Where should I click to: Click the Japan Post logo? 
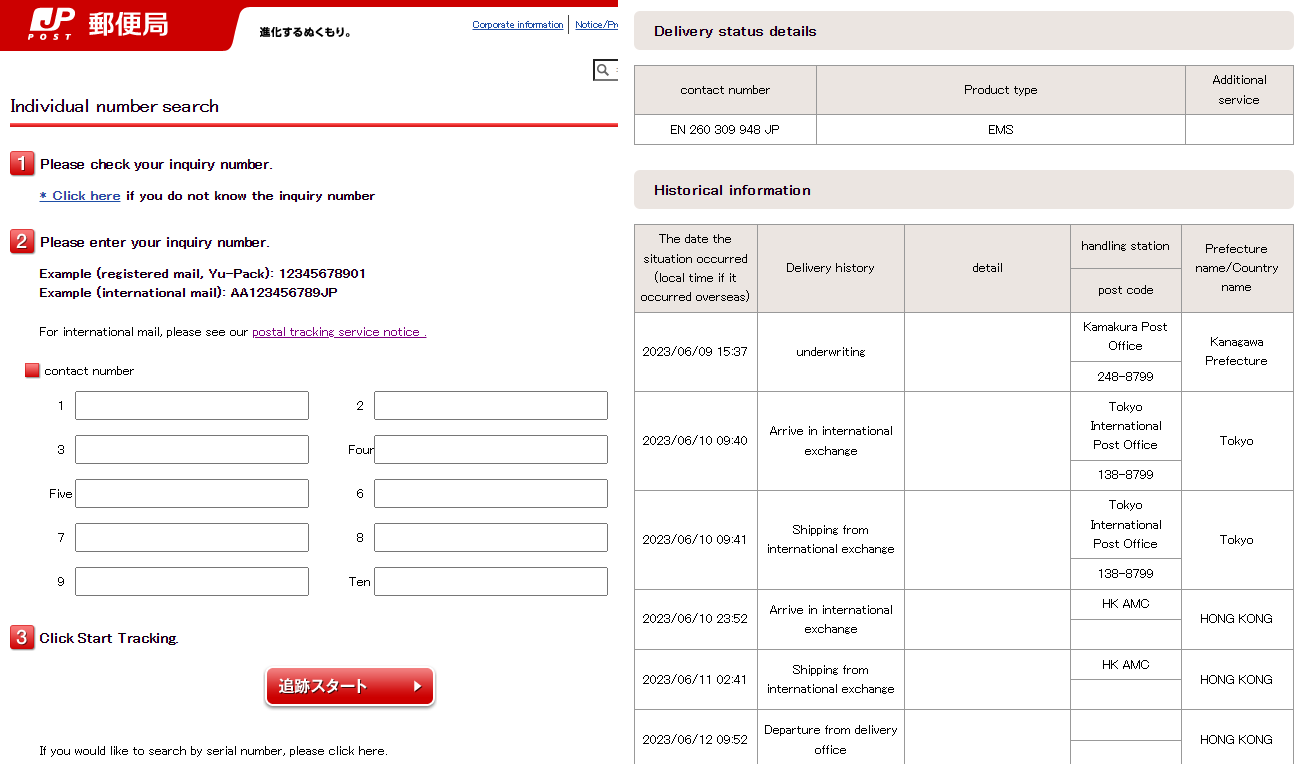[x=98, y=24]
